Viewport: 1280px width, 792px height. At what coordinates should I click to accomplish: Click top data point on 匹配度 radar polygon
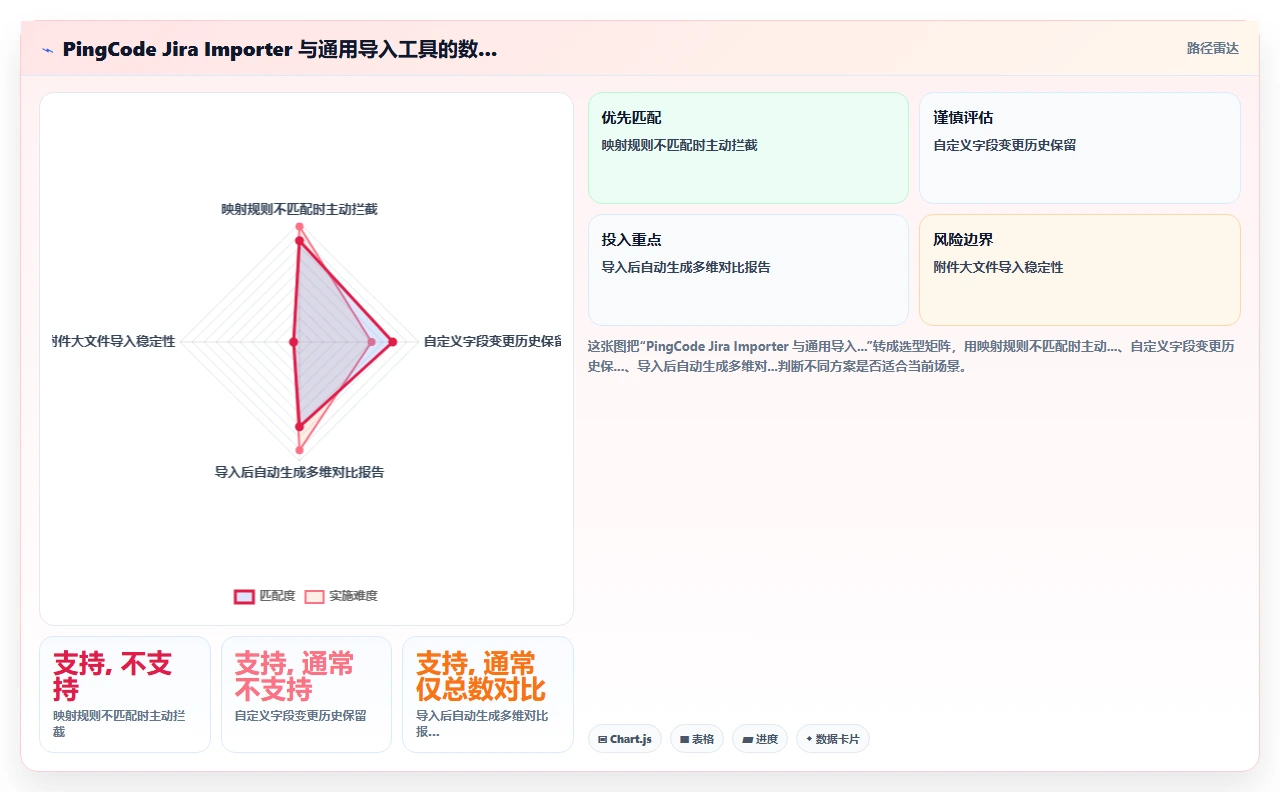299,241
